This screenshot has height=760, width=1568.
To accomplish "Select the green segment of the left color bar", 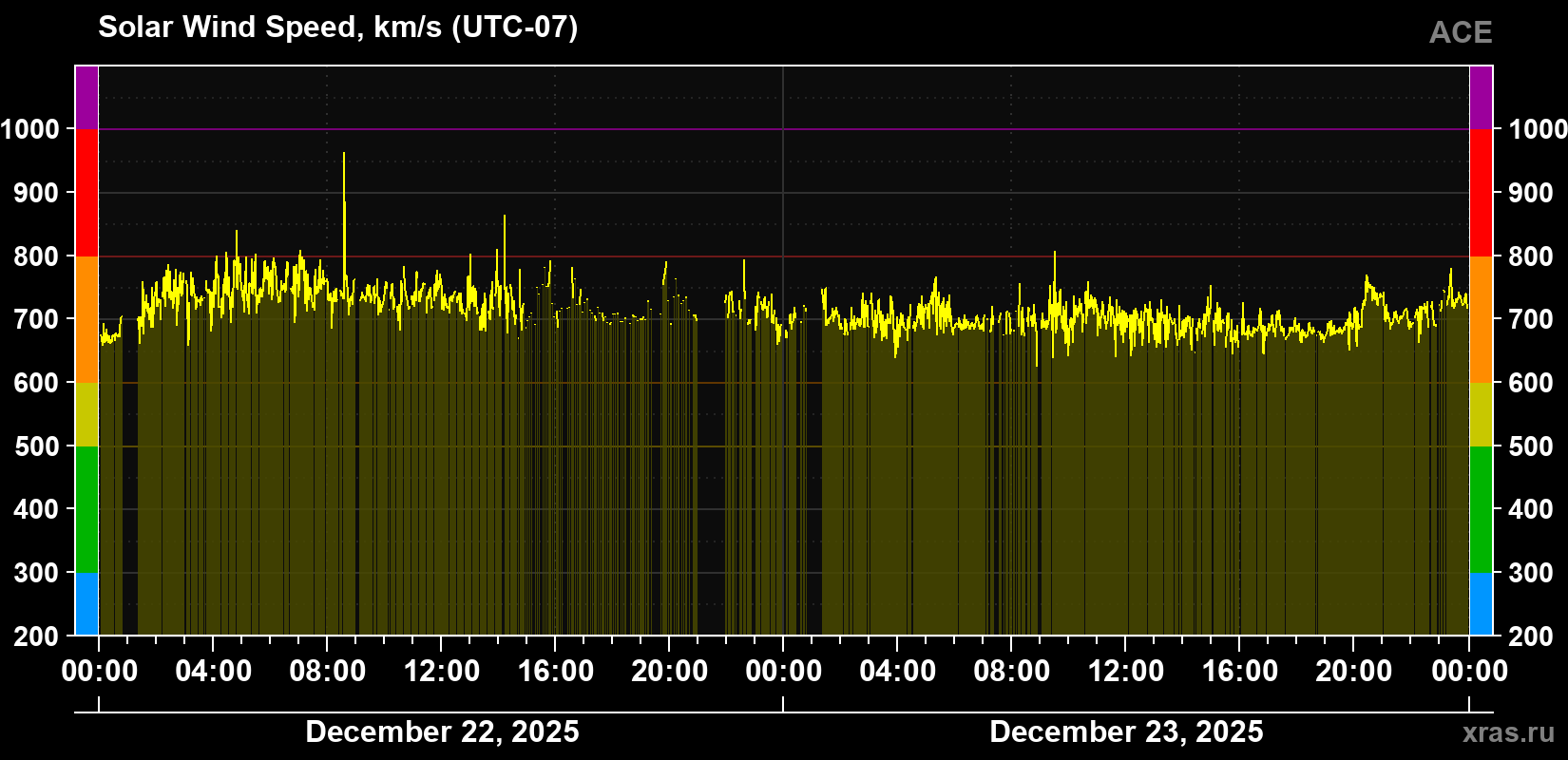I will (x=86, y=509).
